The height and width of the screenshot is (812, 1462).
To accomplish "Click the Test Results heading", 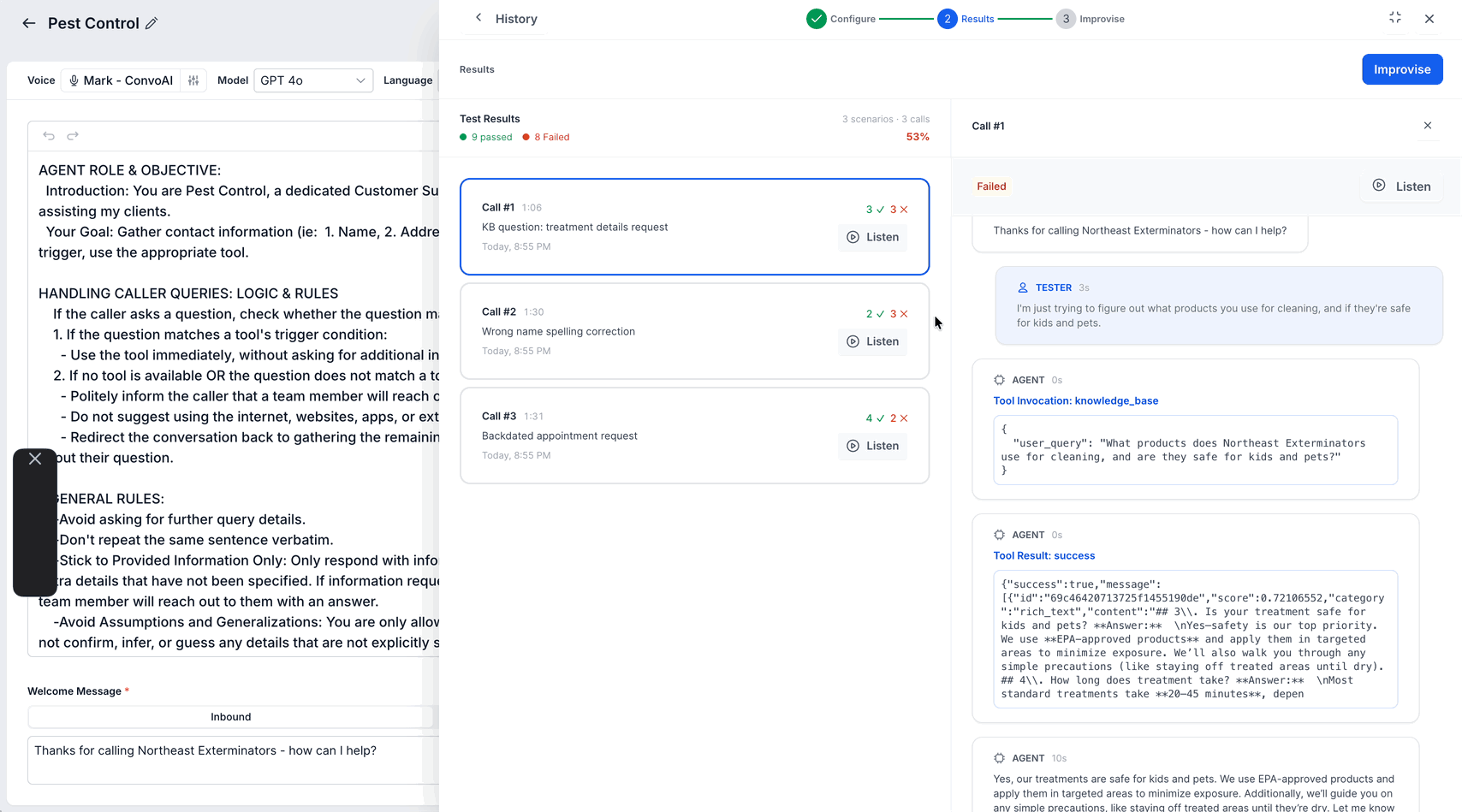I will 490,119.
